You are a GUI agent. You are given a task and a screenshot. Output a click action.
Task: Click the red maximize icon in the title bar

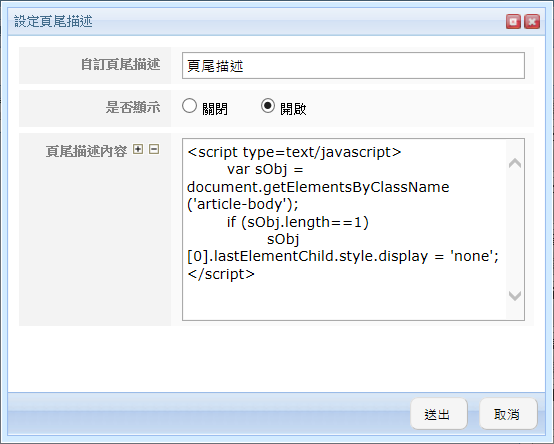(x=513, y=22)
